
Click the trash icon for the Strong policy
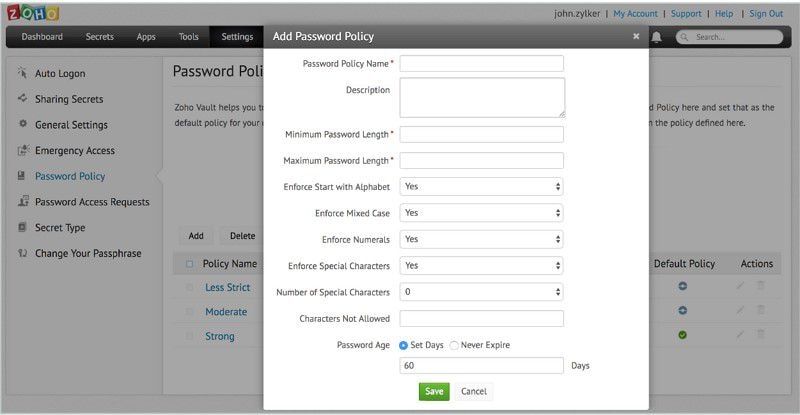pos(761,336)
